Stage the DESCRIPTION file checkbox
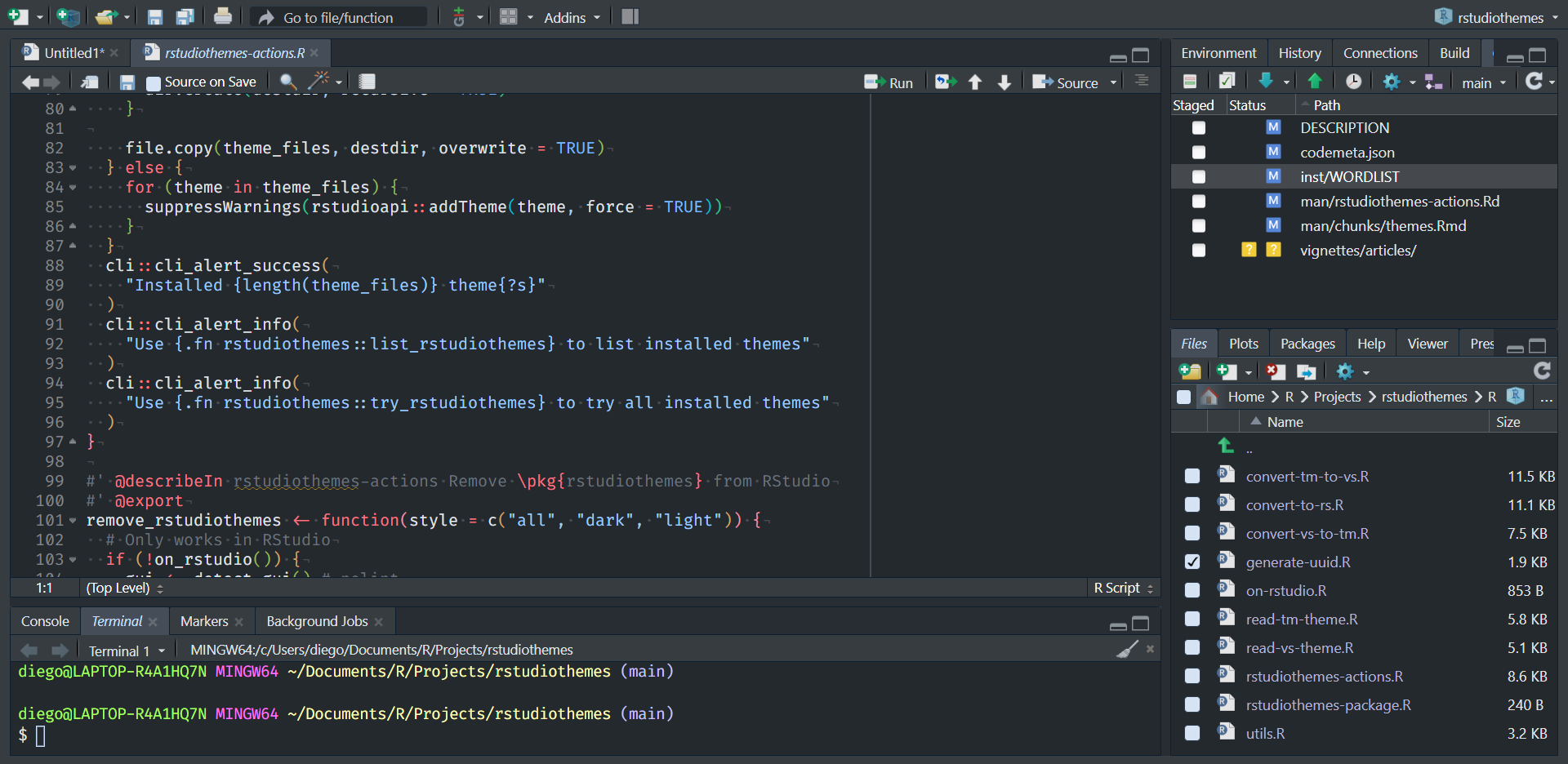 [1198, 128]
